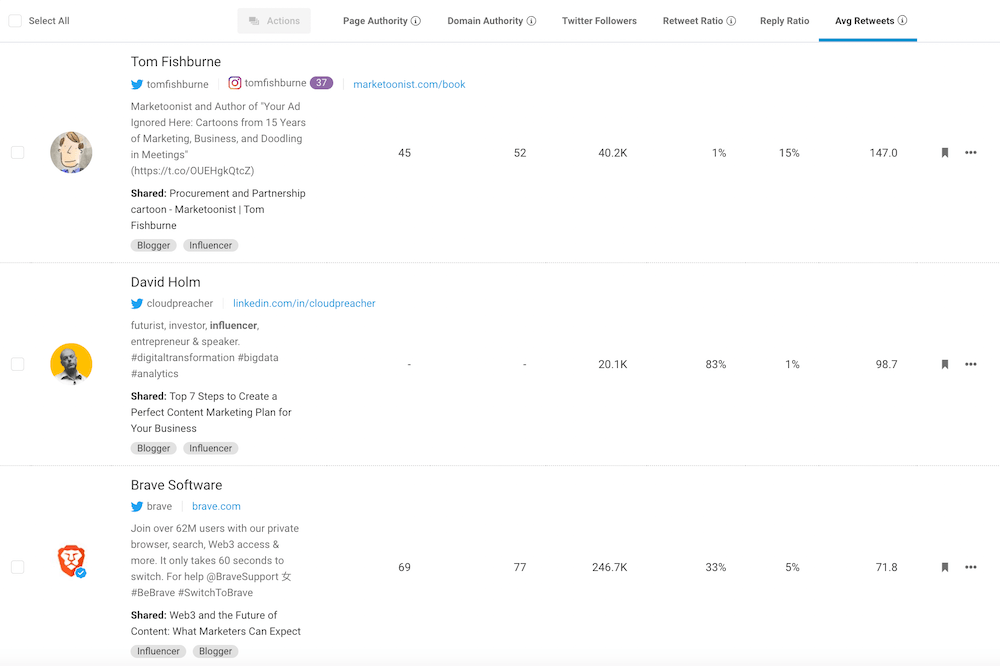
Task: Click the Twitter icon next to brave handle
Action: coord(137,506)
